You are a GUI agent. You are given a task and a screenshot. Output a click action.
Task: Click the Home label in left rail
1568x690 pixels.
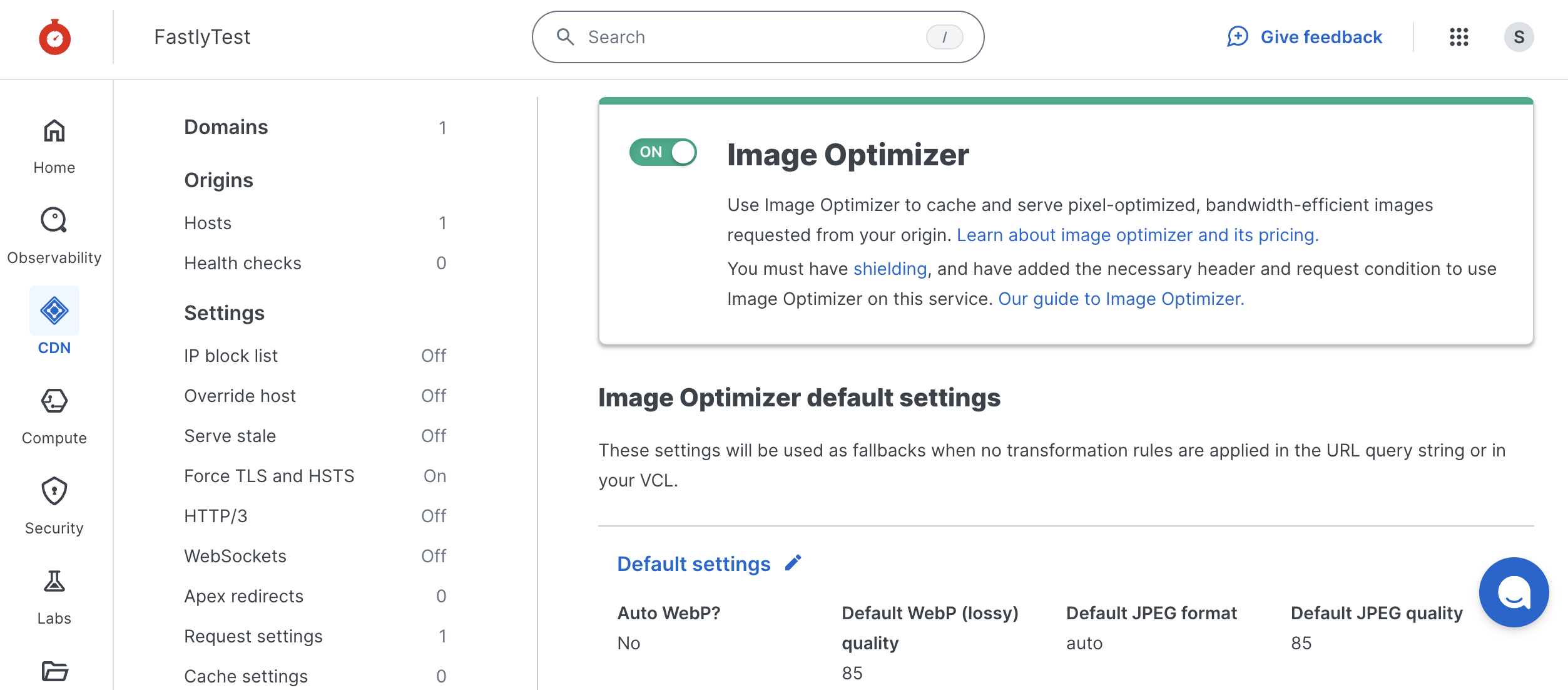pyautogui.click(x=54, y=168)
